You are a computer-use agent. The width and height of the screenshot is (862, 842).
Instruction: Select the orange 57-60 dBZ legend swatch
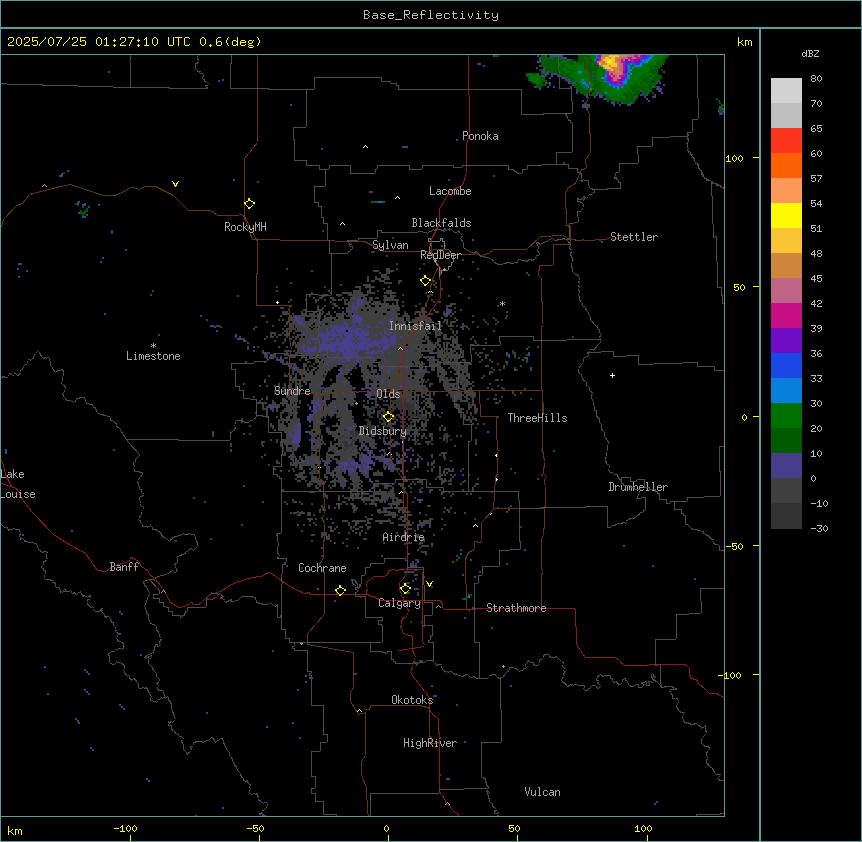786,165
